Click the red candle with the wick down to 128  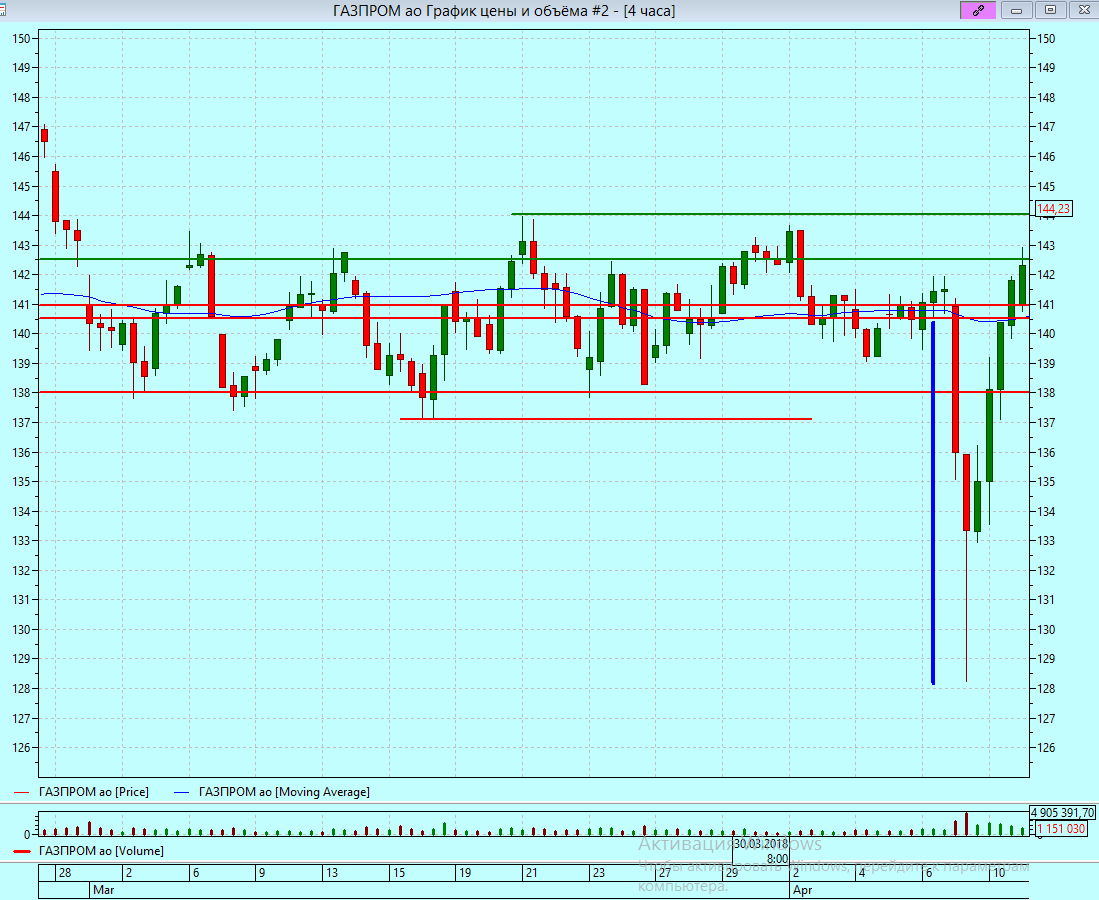pos(966,492)
